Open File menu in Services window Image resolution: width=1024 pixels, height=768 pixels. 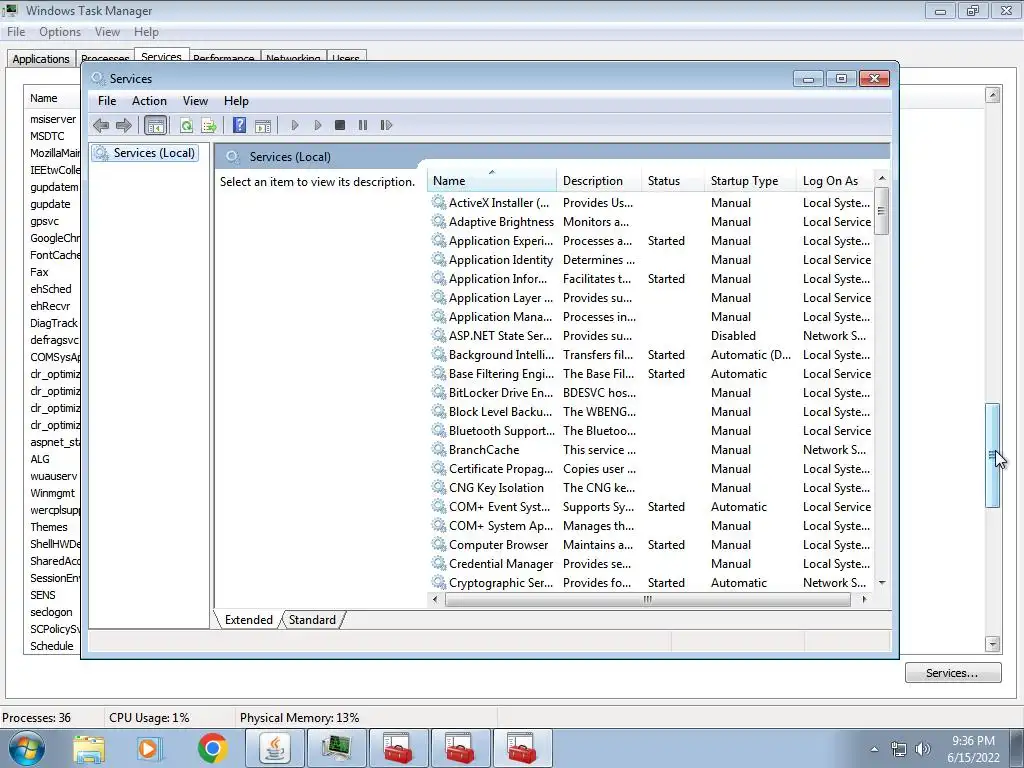[x=107, y=101]
